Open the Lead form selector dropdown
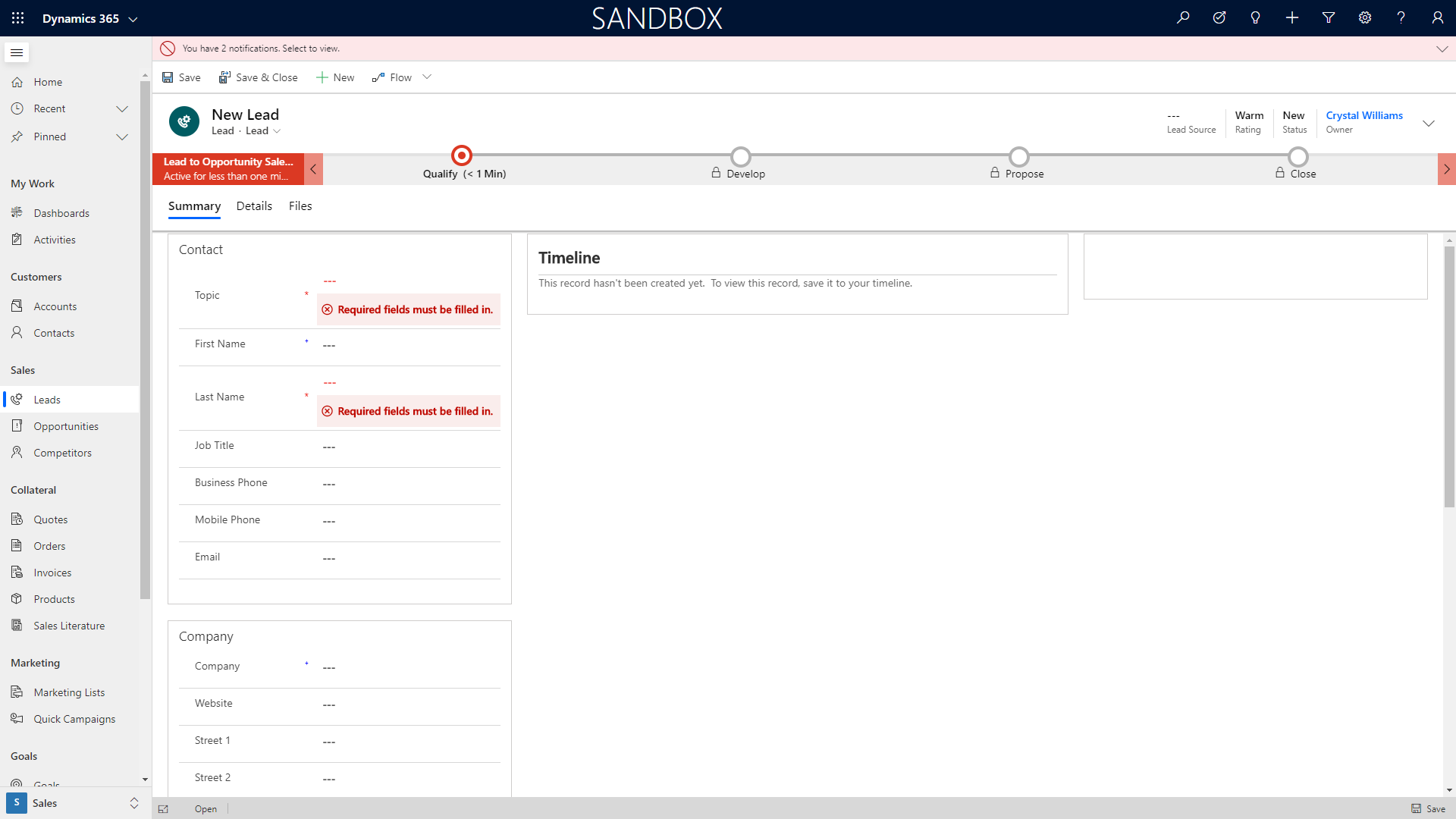 [x=263, y=131]
